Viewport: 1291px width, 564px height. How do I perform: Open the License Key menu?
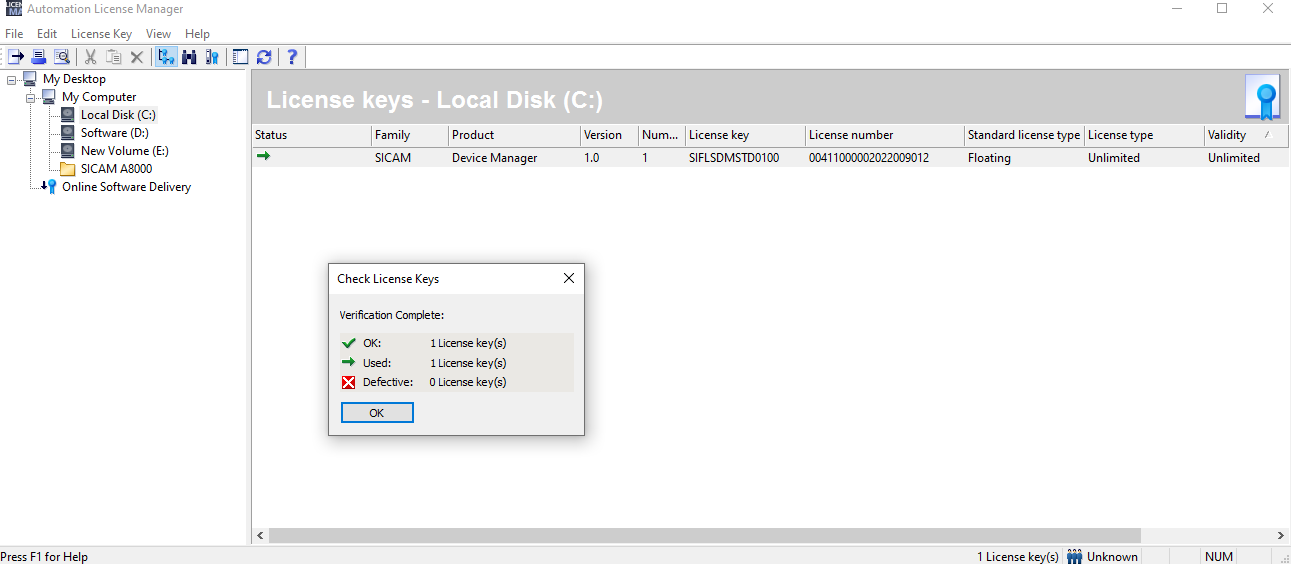pos(101,34)
